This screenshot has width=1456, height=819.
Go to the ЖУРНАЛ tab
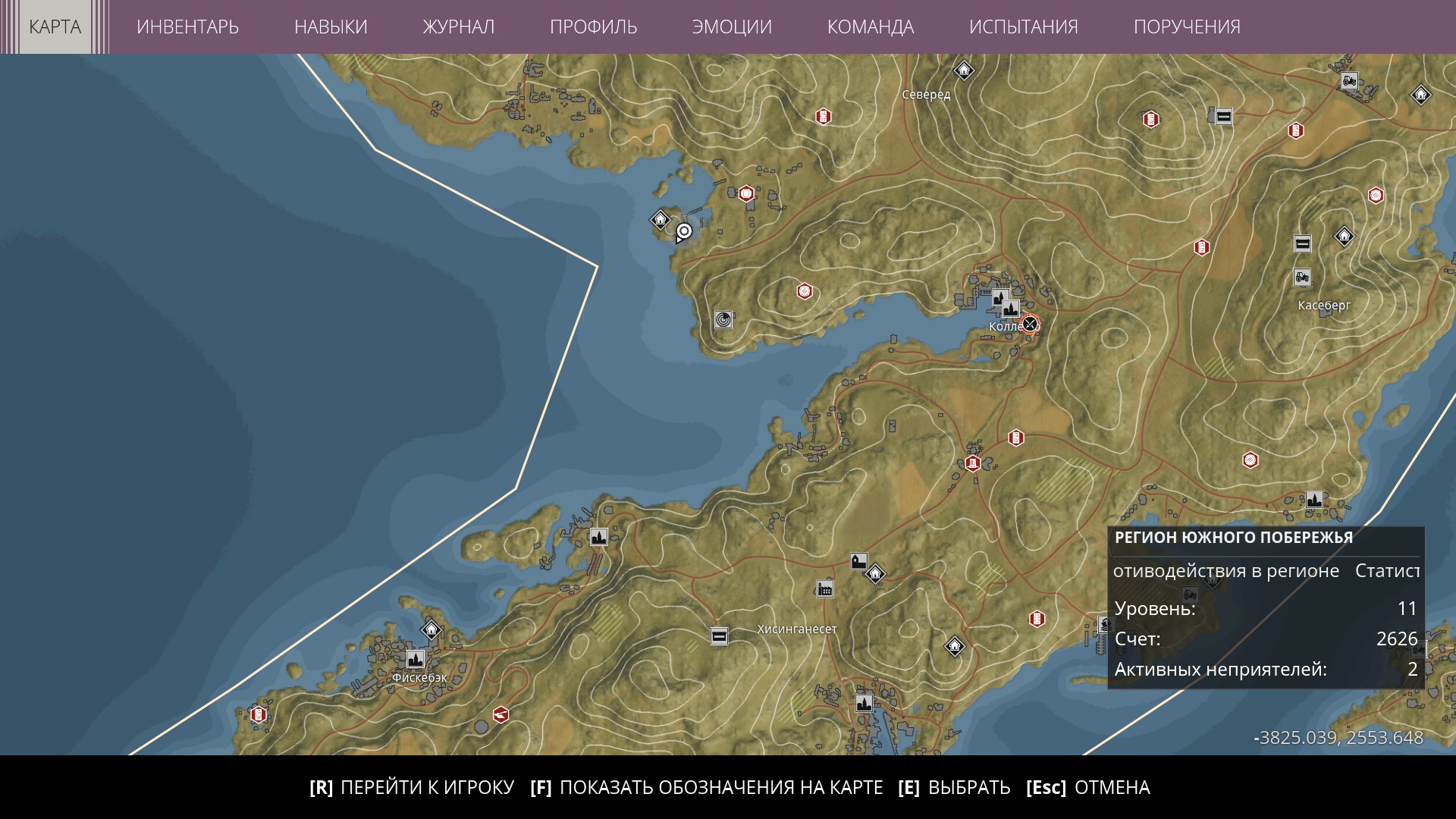458,27
